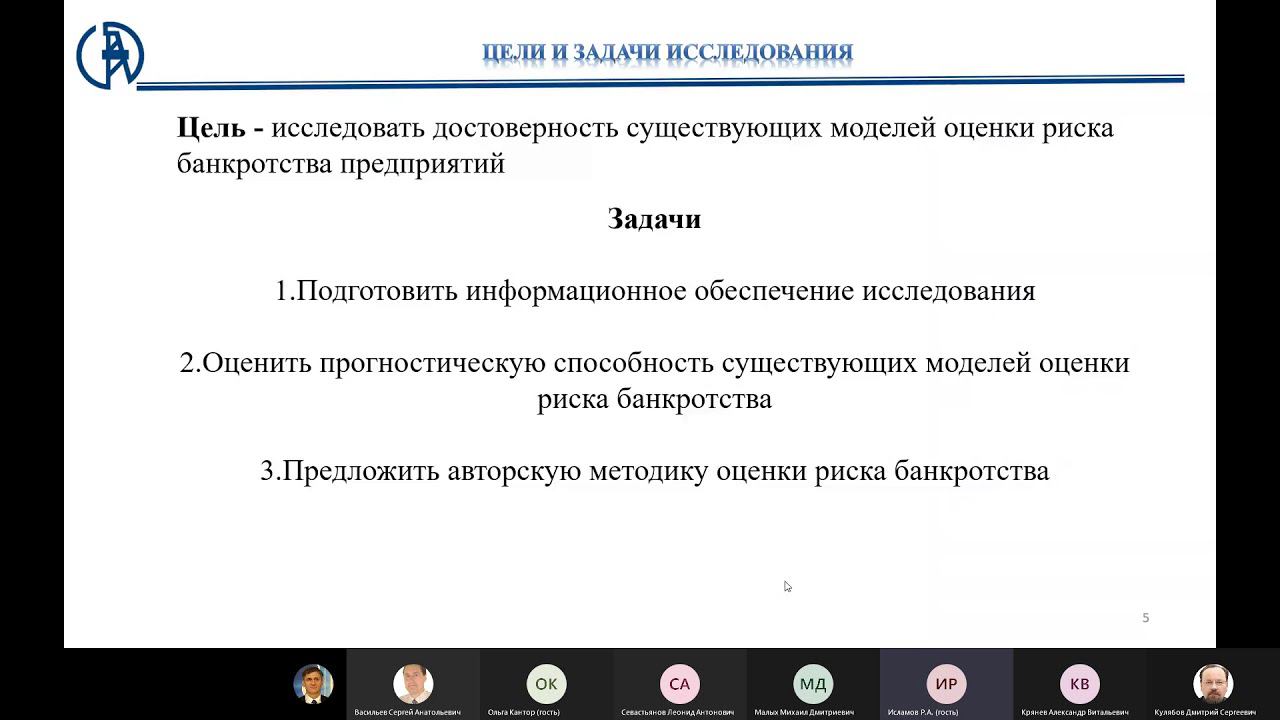Click the bold word Цель on the slide
This screenshot has width=1280, height=720.
click(211, 128)
